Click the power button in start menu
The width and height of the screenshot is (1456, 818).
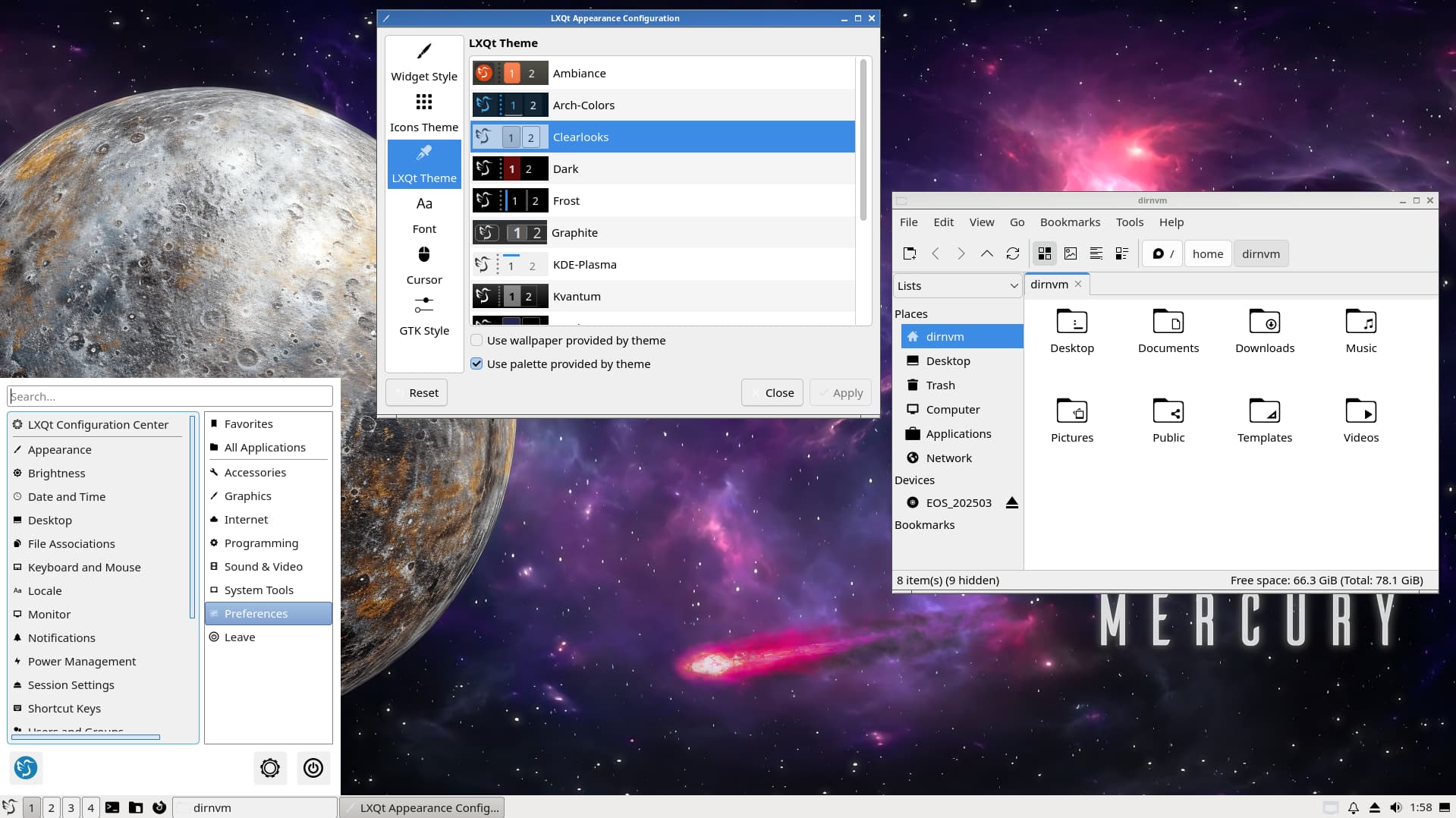tap(313, 768)
